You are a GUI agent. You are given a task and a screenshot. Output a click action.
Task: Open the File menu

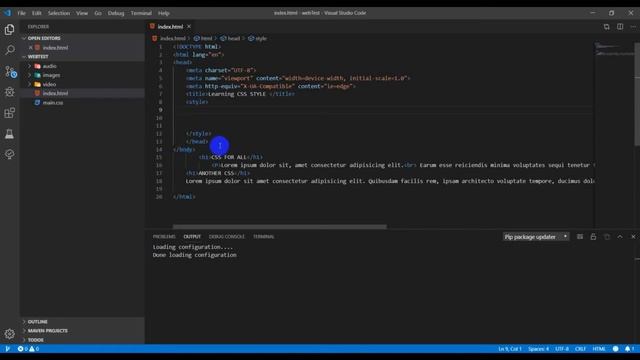point(21,13)
